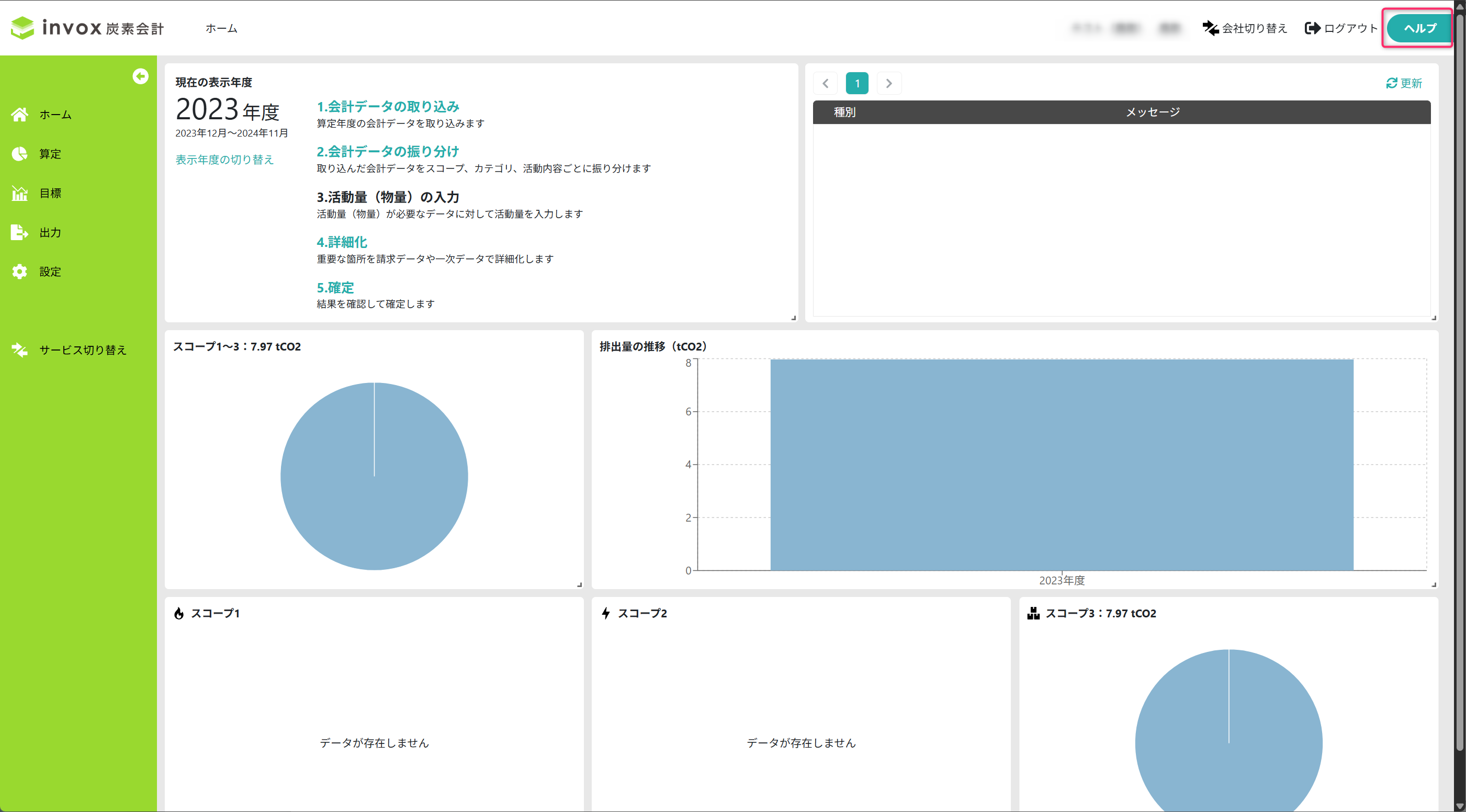Open 出力 export icon in sidebar
The width and height of the screenshot is (1466, 812).
(x=20, y=232)
